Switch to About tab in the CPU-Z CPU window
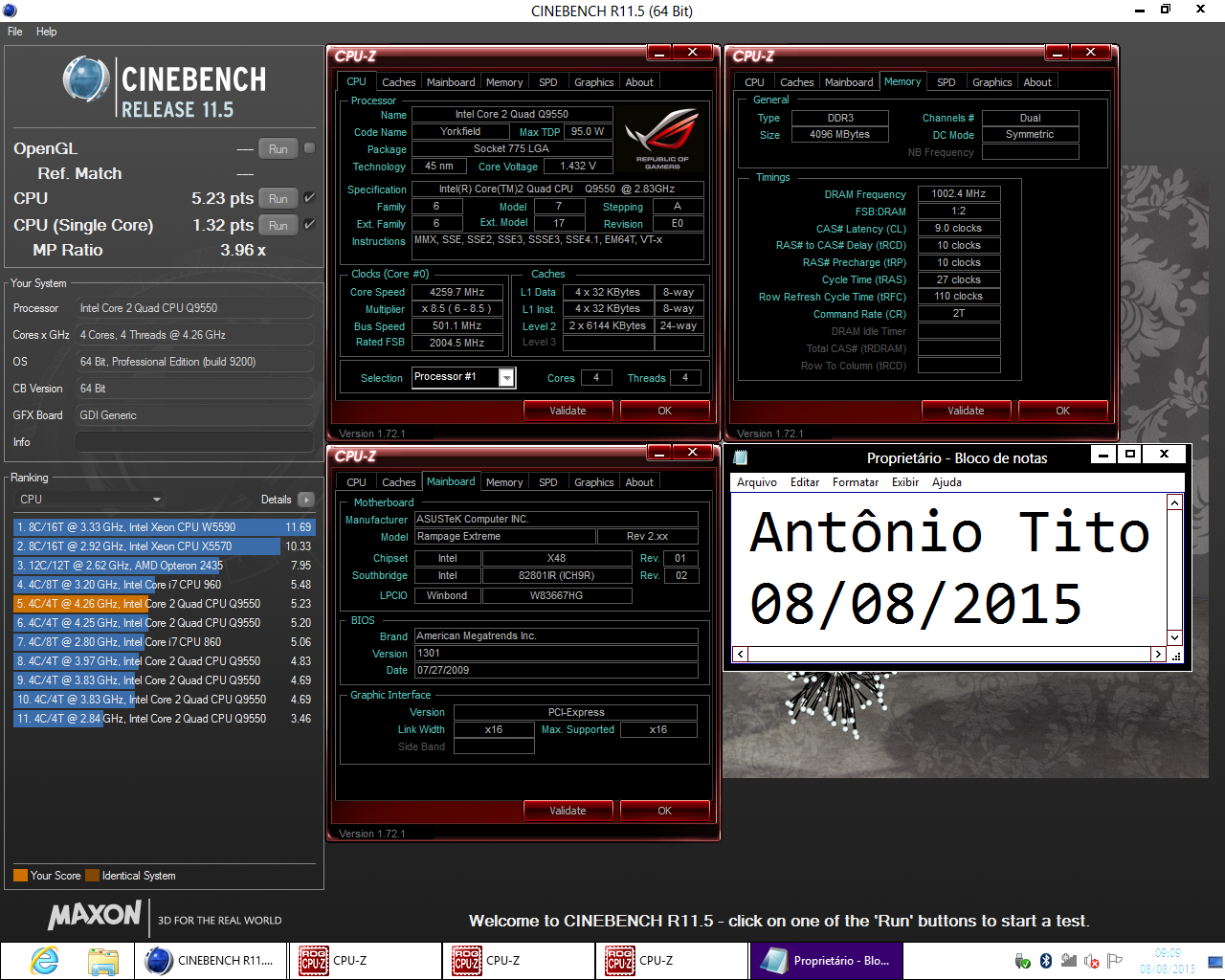This screenshot has width=1225, height=980. pos(639,82)
